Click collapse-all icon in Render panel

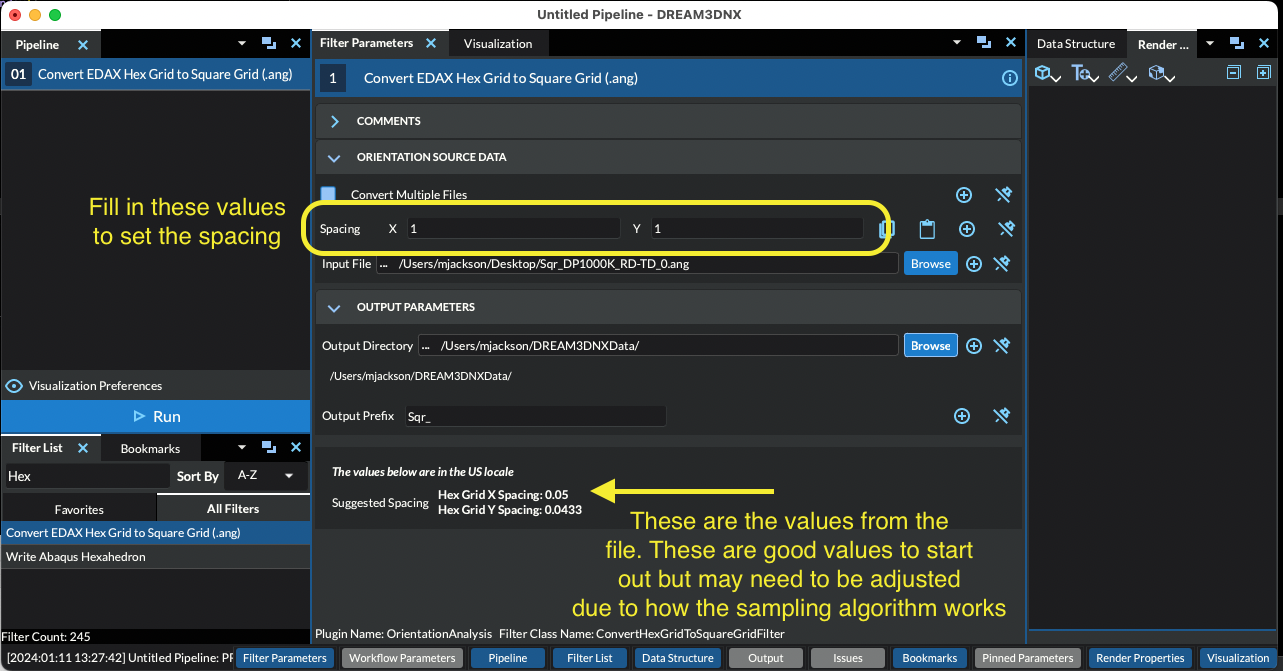click(1234, 73)
